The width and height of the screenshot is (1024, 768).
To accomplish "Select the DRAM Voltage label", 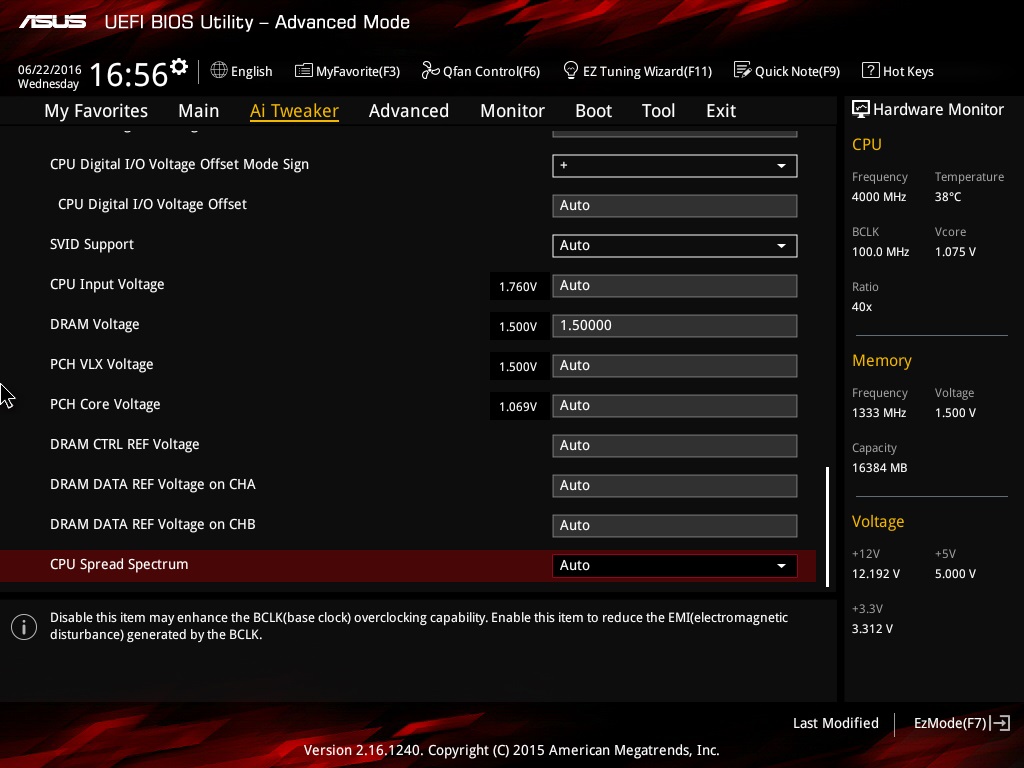I will coord(95,325).
